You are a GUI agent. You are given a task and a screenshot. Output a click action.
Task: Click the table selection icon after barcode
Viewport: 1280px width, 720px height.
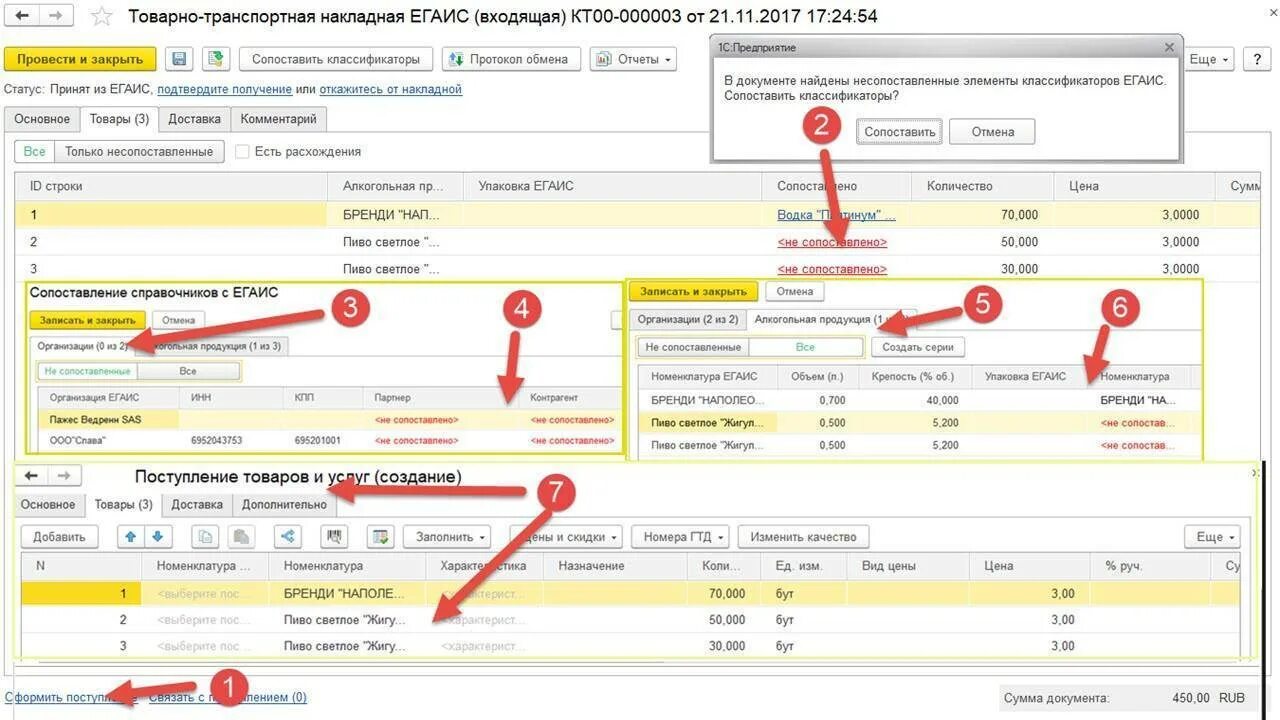(380, 537)
